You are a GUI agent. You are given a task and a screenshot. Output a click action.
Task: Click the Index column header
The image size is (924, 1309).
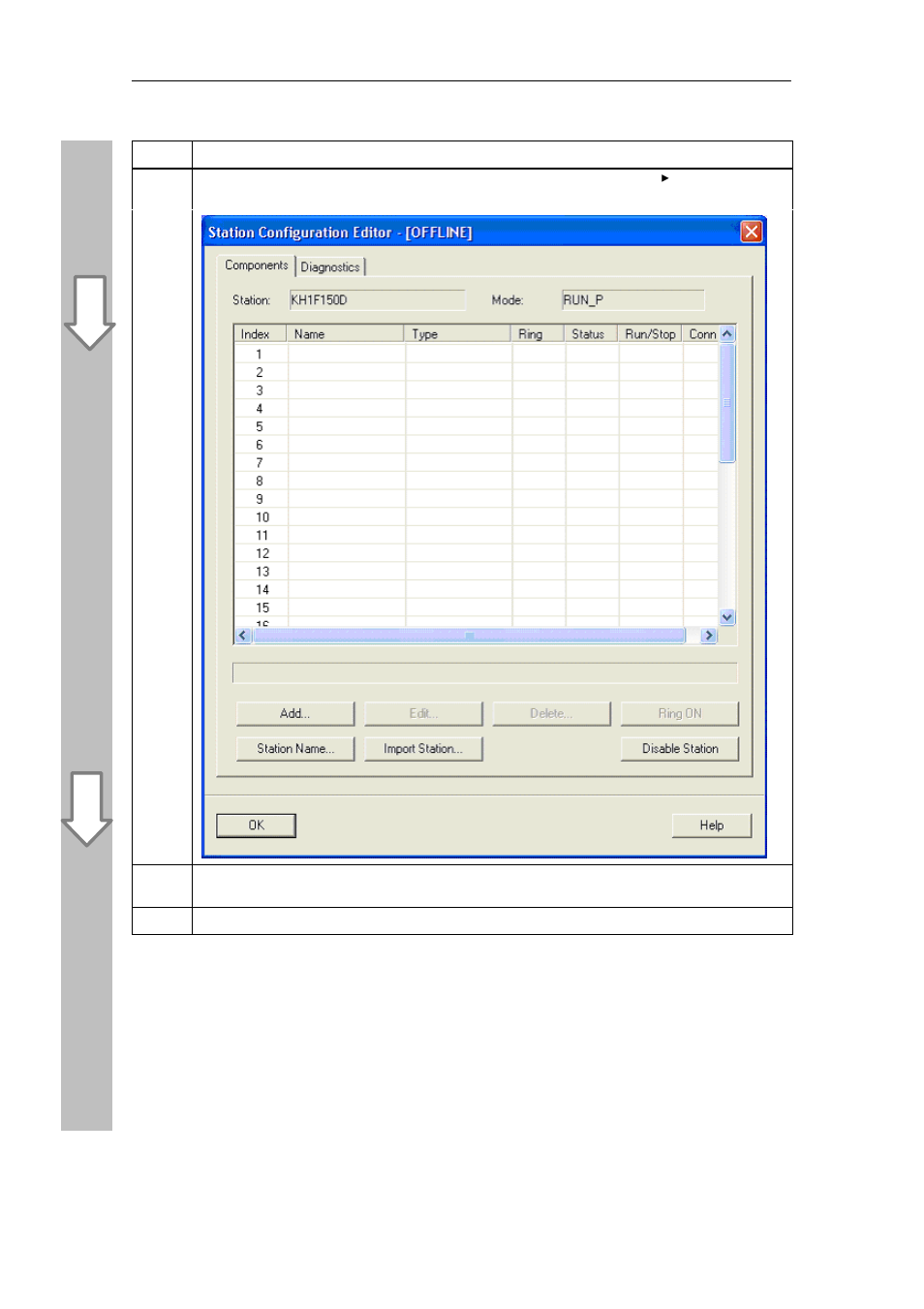pyautogui.click(x=261, y=334)
